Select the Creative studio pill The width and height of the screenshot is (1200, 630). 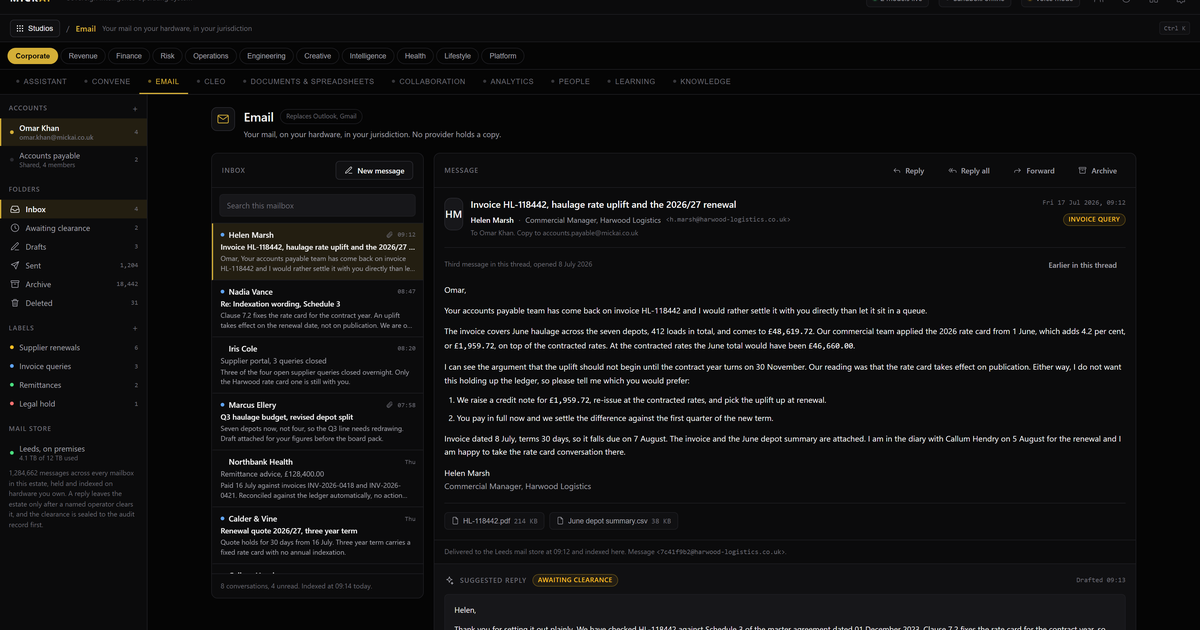[x=318, y=56]
